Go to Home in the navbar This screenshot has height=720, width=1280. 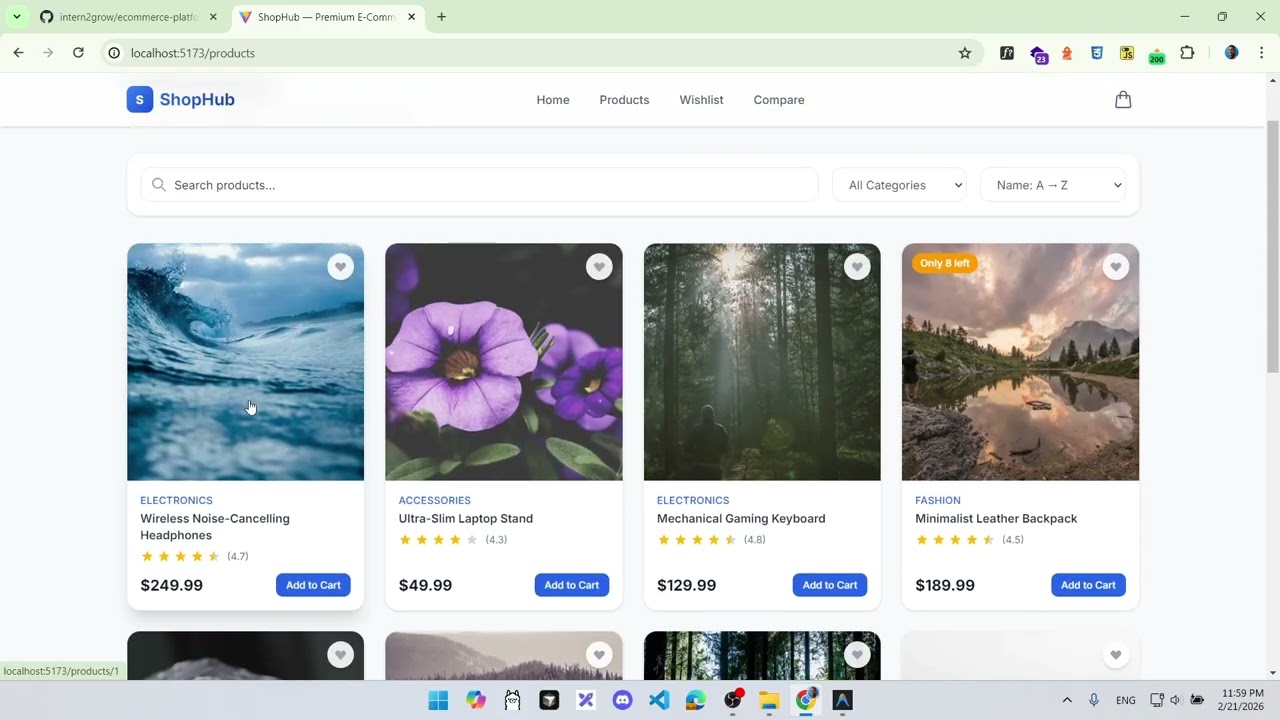[x=553, y=100]
